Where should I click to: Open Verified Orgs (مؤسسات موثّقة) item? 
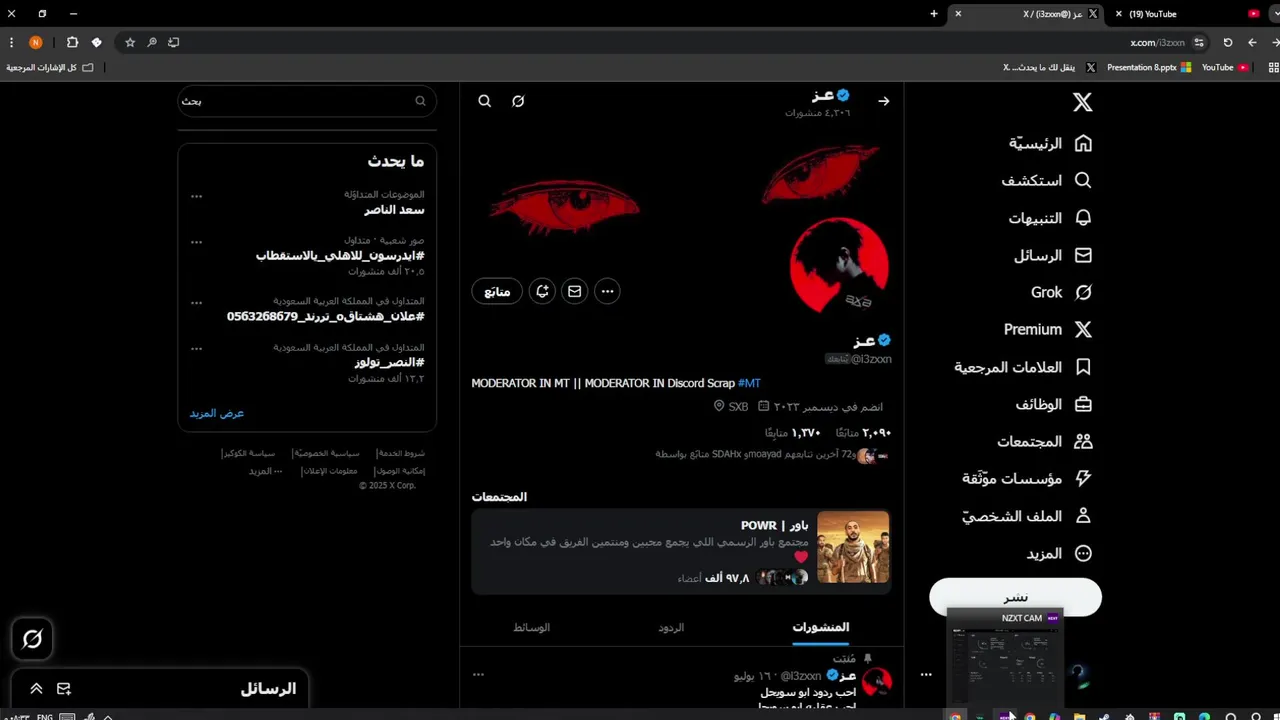coord(1027,478)
